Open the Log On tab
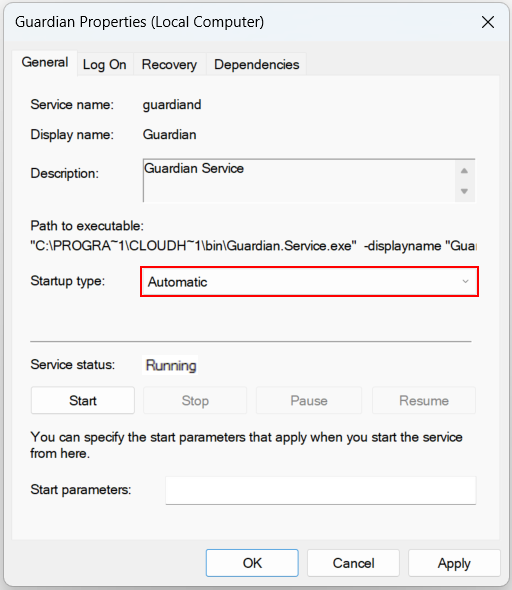Screen dimensions: 512x590 (x=105, y=65)
